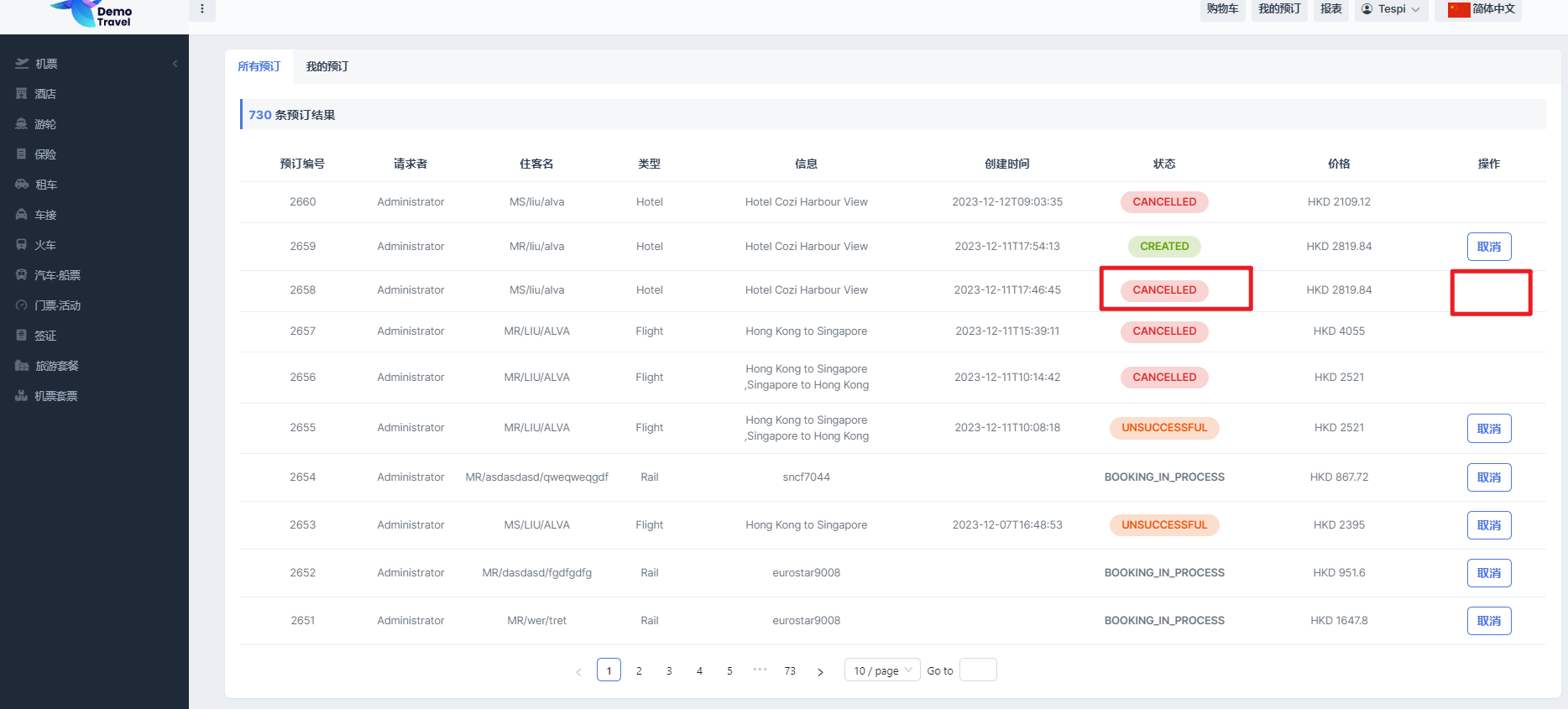The image size is (1568, 709).
Task: Open the 简体中文 language selector
Action: pyautogui.click(x=1482, y=9)
